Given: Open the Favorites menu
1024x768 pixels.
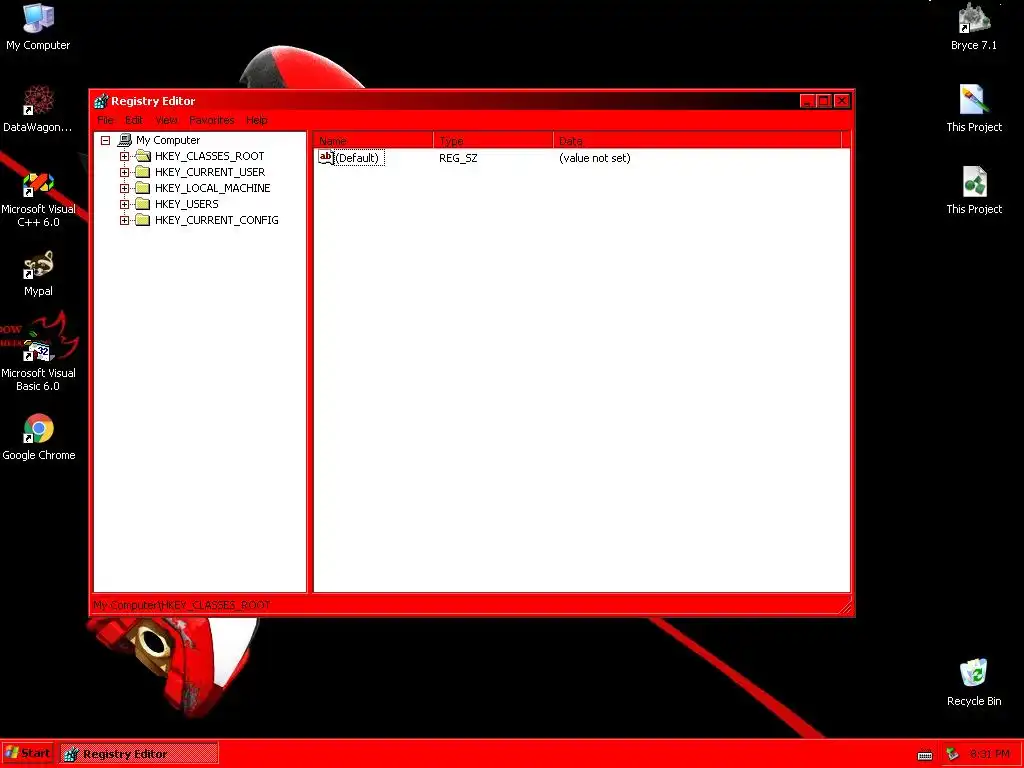Looking at the screenshot, I should pyautogui.click(x=212, y=120).
